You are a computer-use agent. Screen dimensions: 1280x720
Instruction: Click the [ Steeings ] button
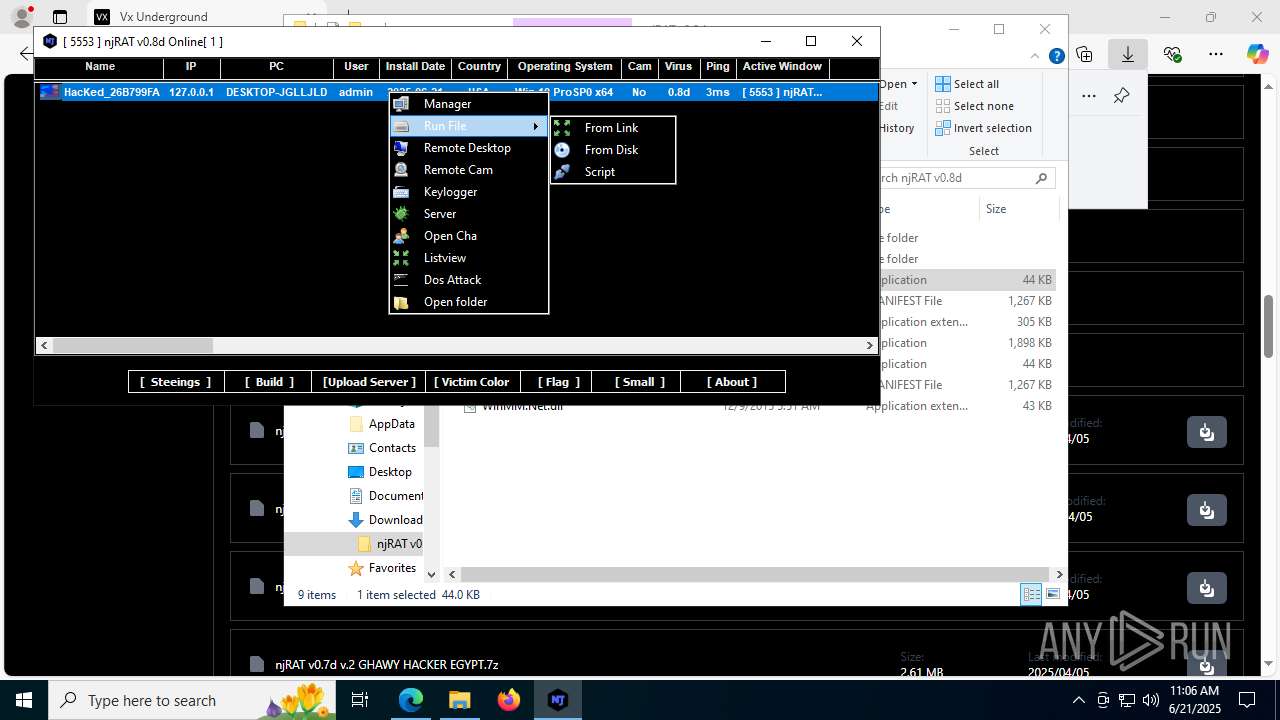[175, 382]
